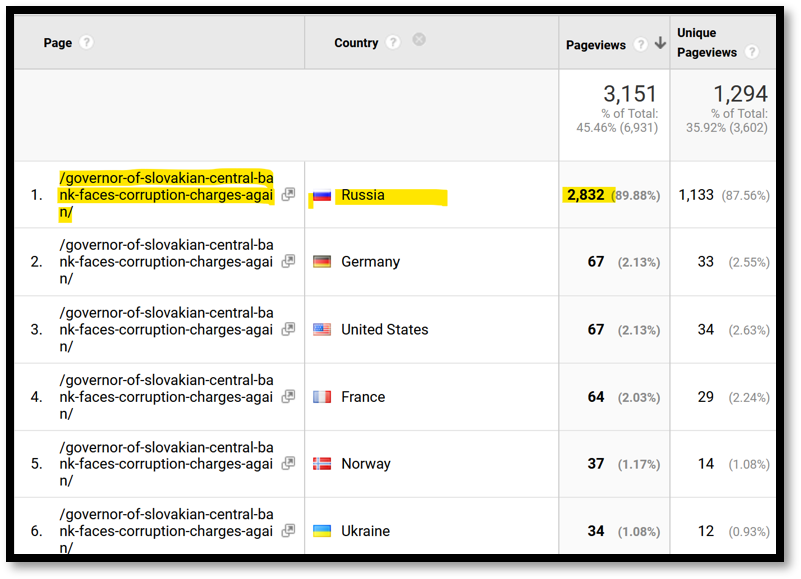Click the Ukraine flag icon
This screenshot has width=801, height=579.
tap(322, 531)
